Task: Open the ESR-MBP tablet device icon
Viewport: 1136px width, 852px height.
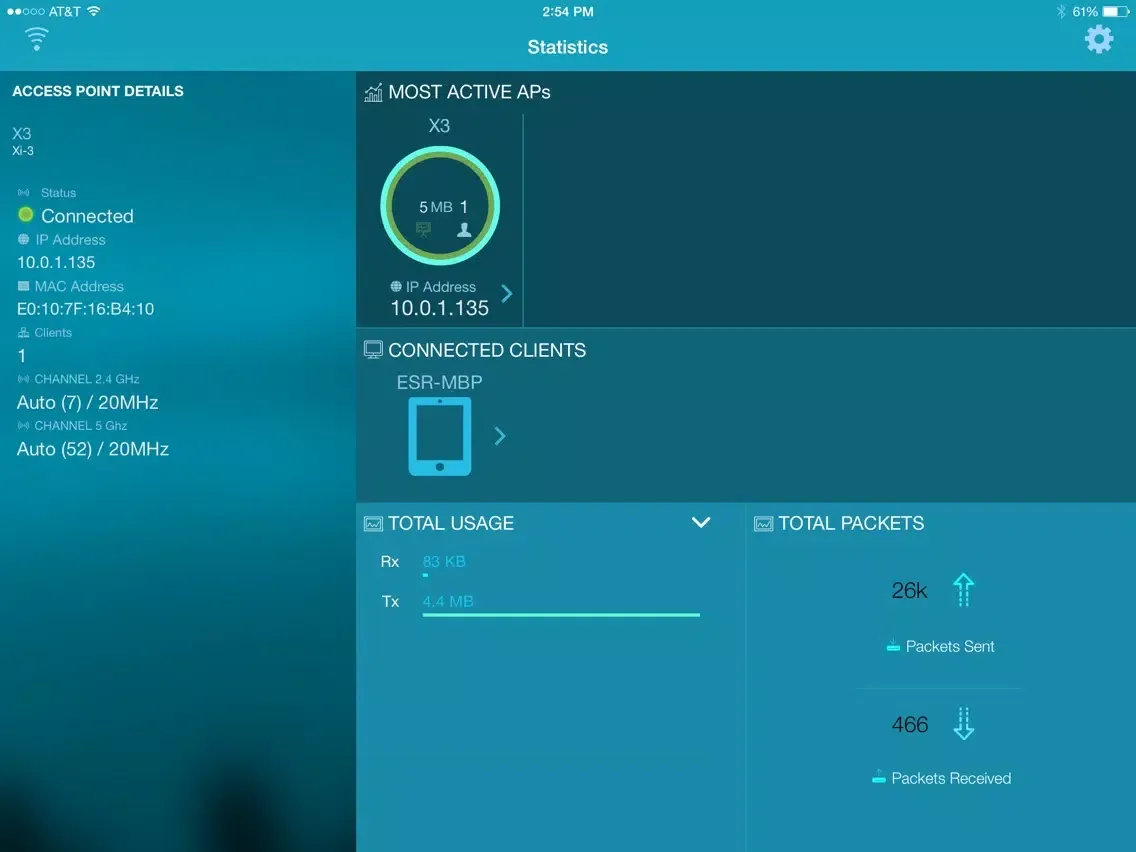Action: [440, 436]
